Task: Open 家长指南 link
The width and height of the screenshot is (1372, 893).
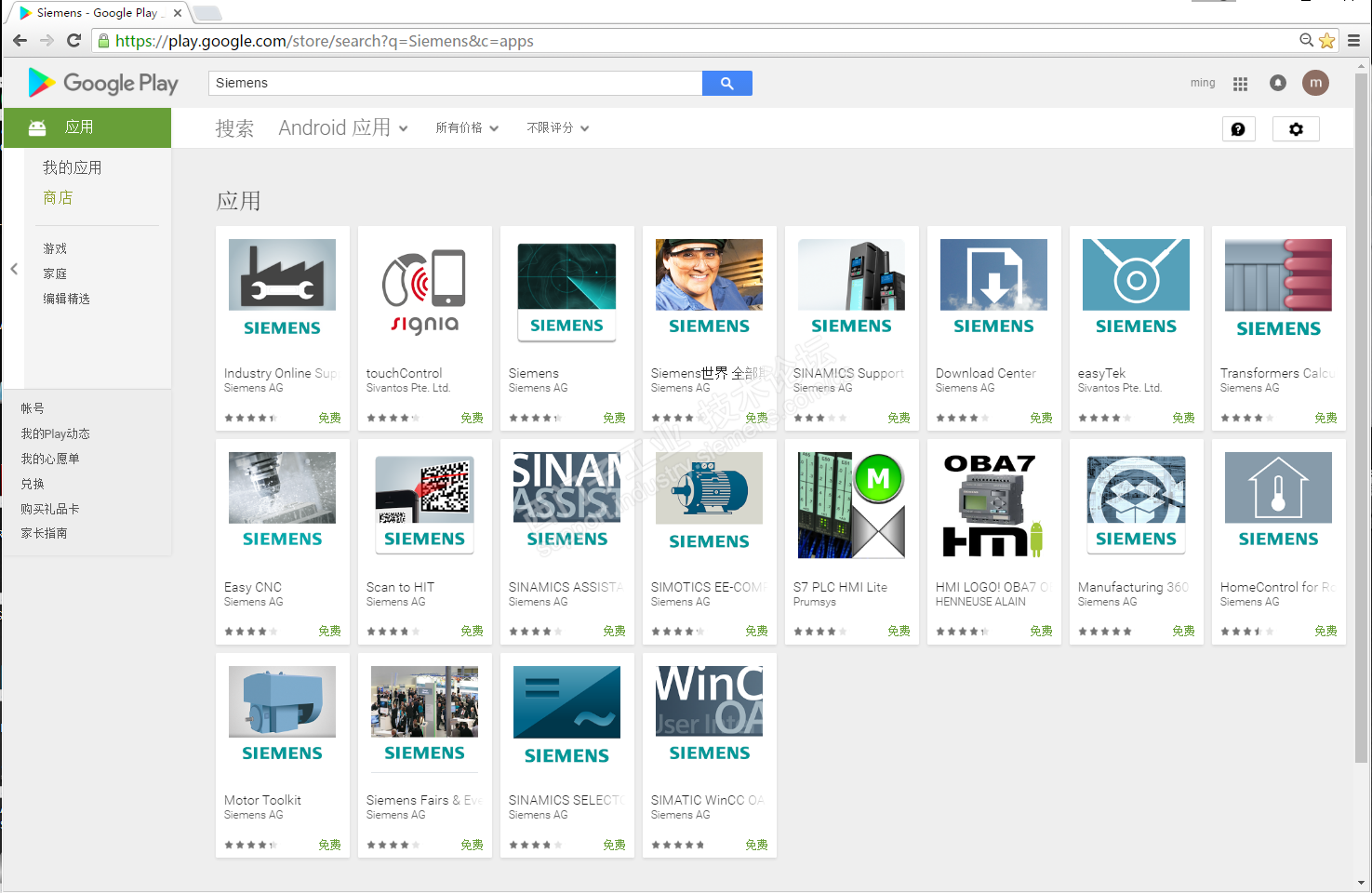Action: pyautogui.click(x=44, y=533)
